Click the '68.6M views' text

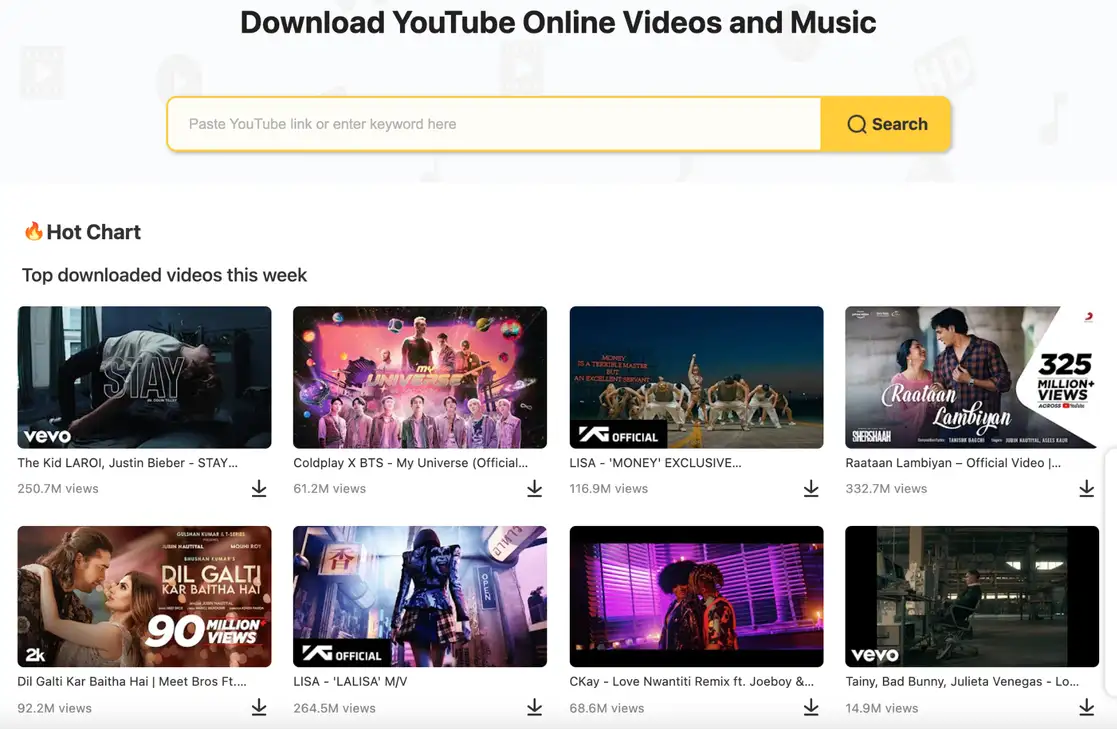point(607,708)
